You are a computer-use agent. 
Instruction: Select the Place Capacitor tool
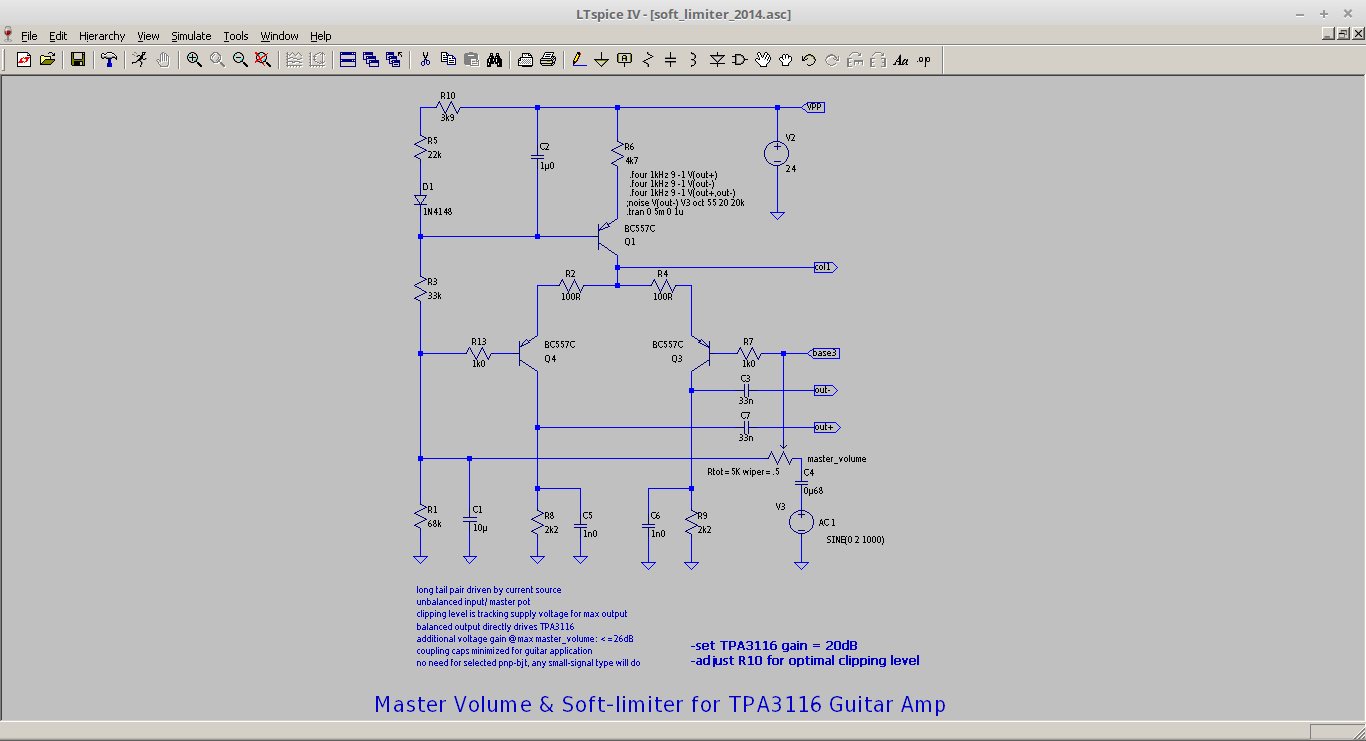click(x=671, y=60)
